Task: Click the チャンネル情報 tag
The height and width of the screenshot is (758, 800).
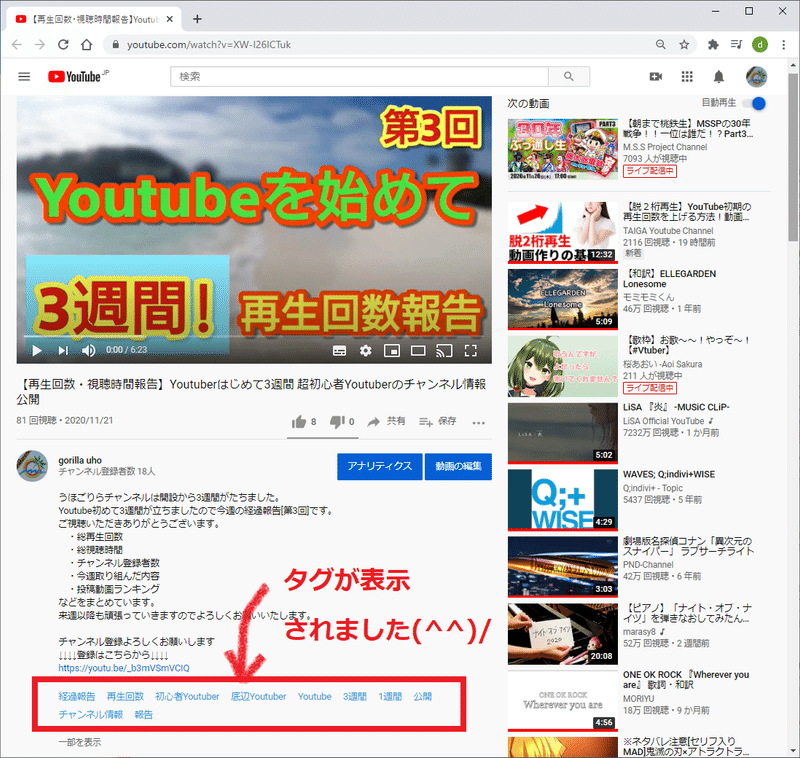Action: click(90, 714)
